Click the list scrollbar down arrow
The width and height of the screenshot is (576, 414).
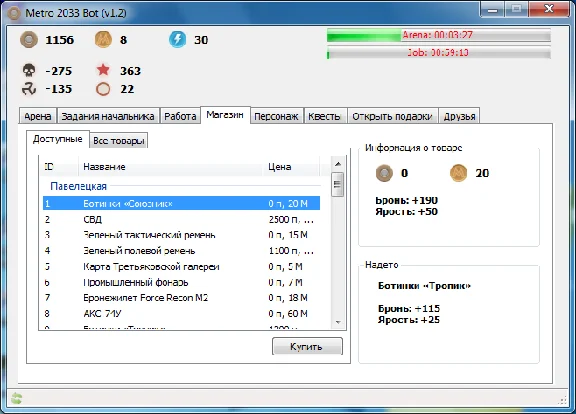(338, 322)
